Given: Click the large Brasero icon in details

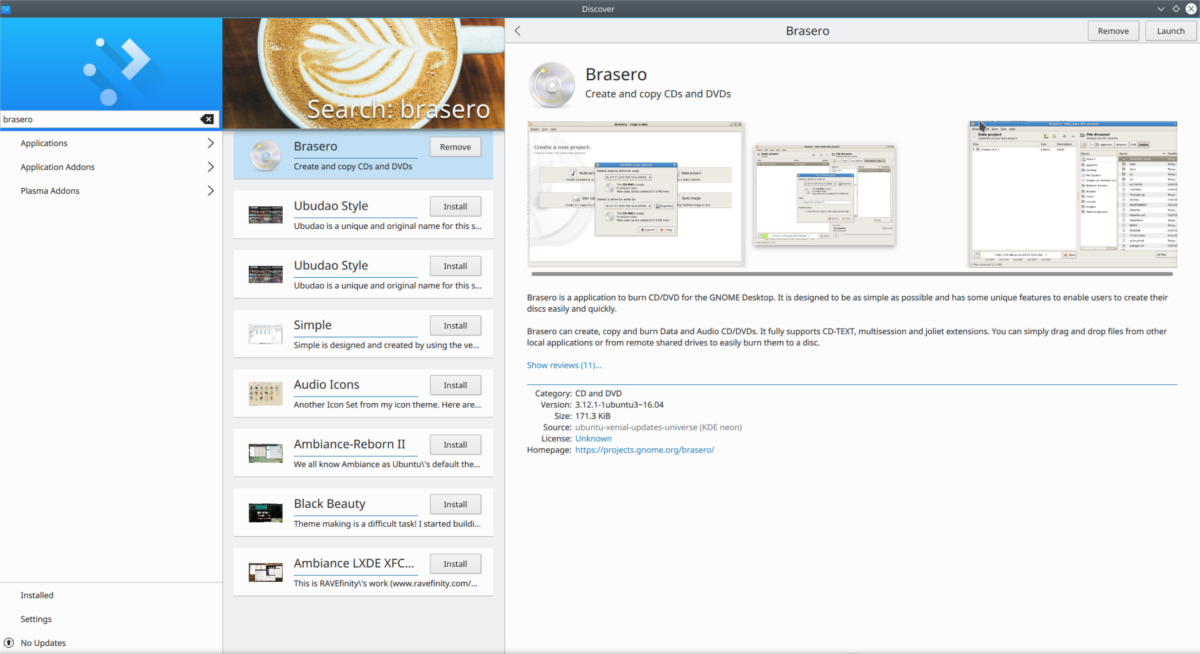Looking at the screenshot, I should click(551, 84).
